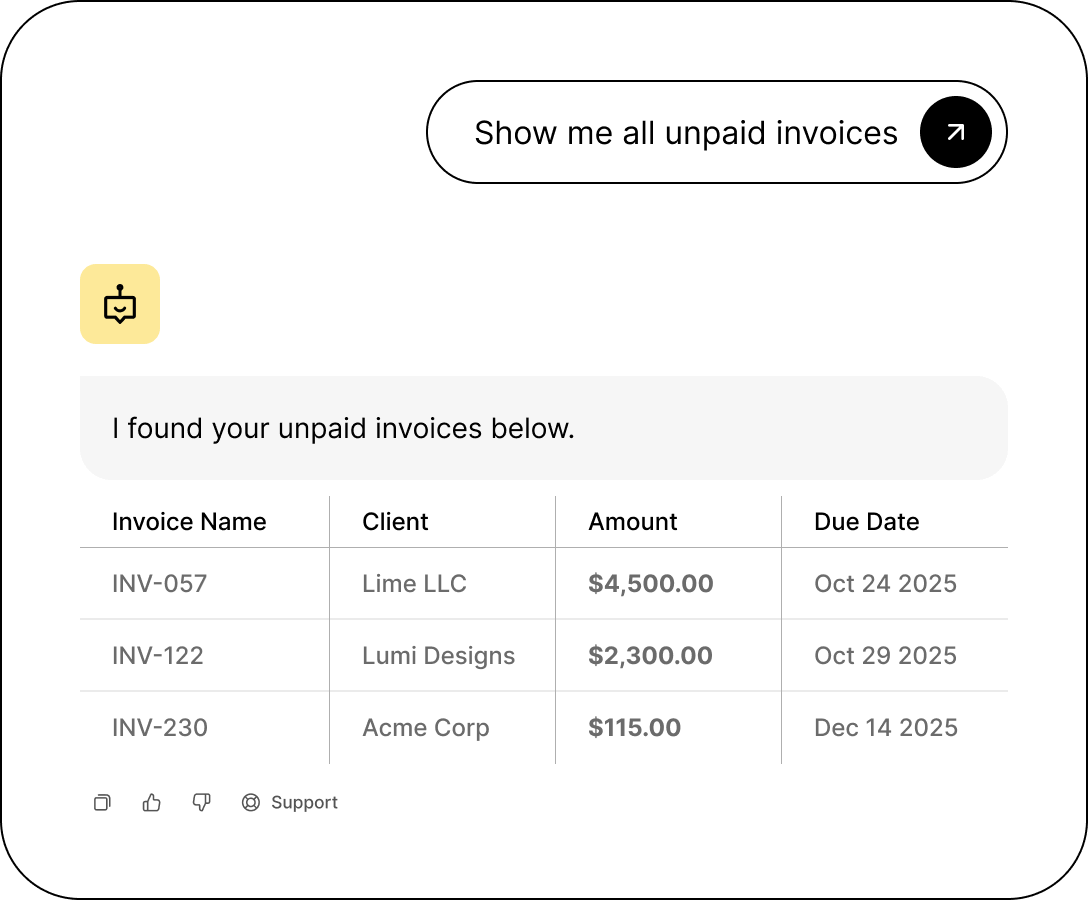This screenshot has height=900, width=1088.
Task: Select the Invoice Name column header
Action: click(189, 522)
